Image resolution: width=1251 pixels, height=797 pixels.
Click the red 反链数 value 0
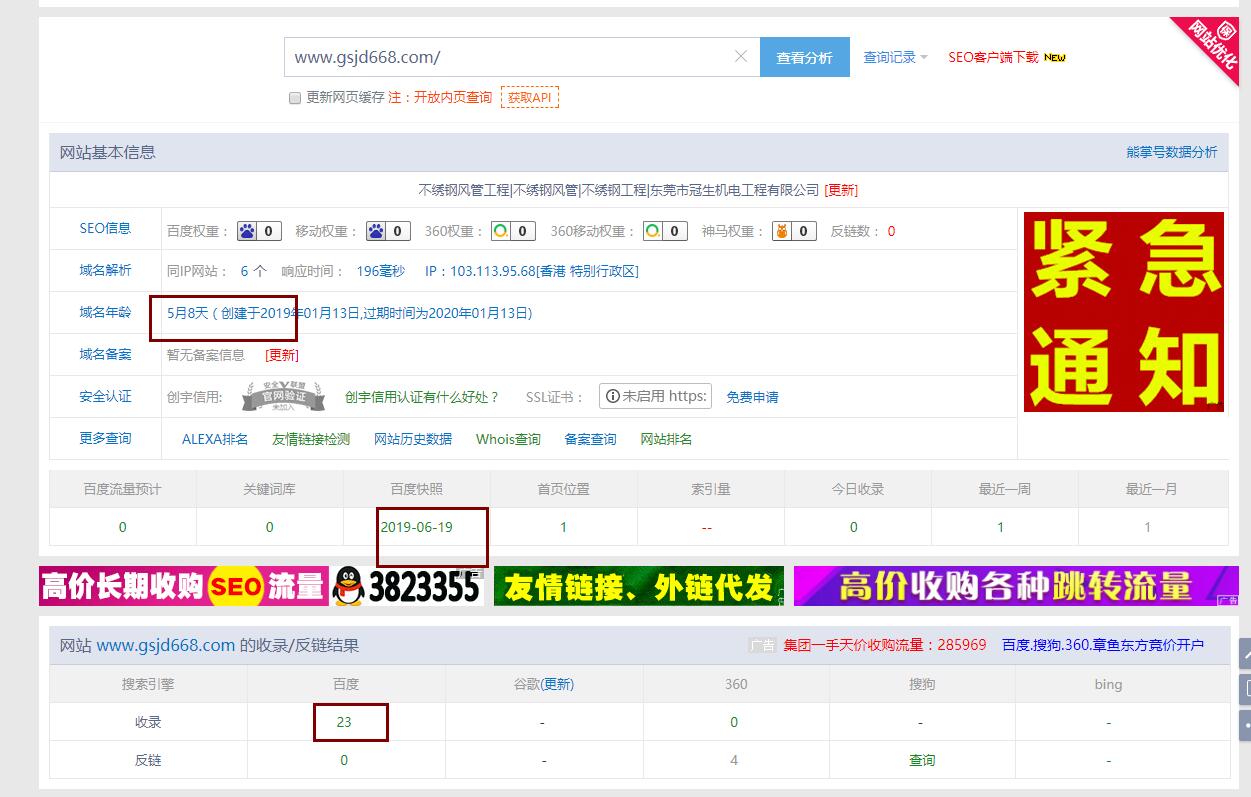tap(891, 231)
